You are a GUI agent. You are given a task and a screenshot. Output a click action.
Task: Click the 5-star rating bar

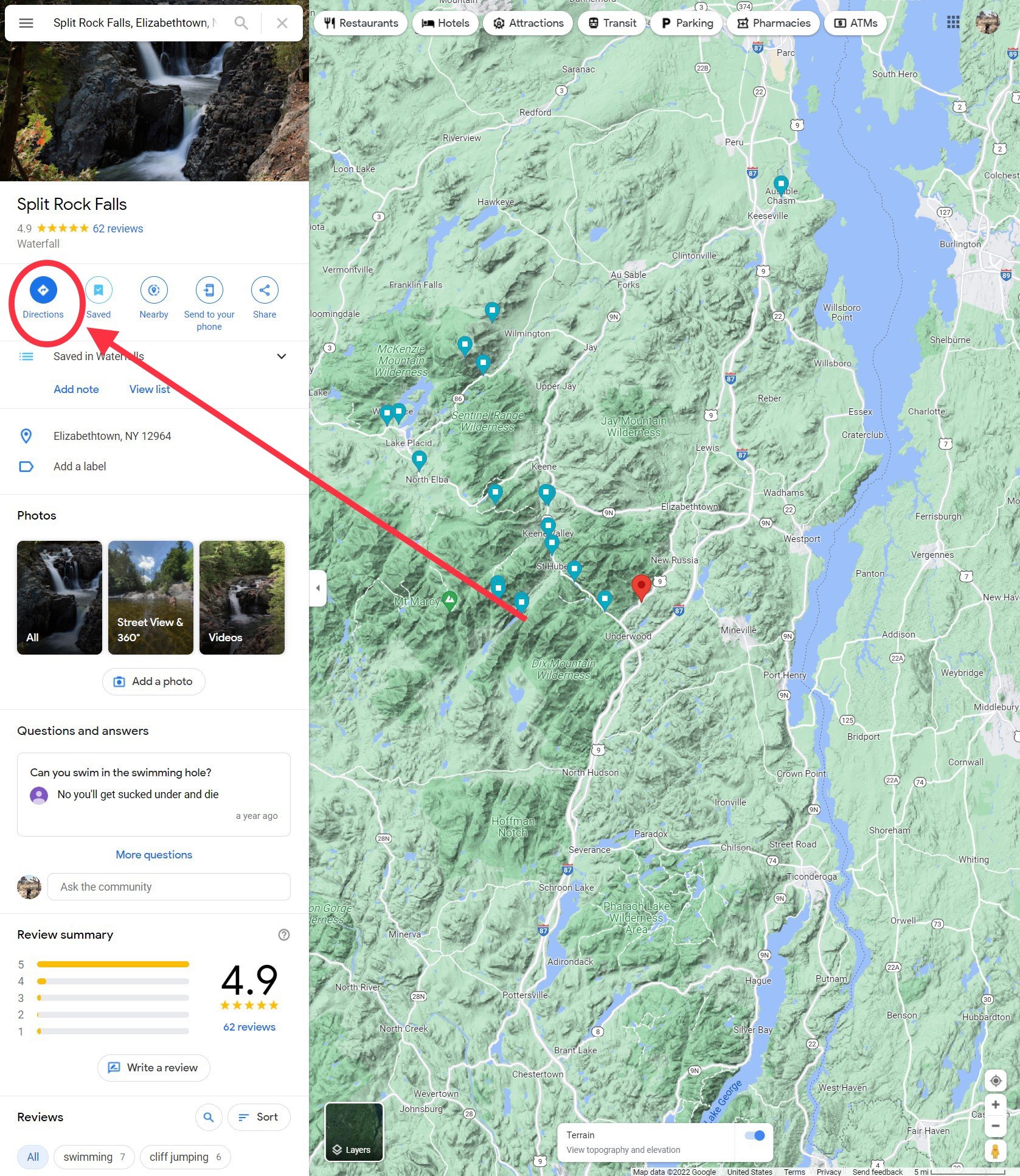pos(113,964)
